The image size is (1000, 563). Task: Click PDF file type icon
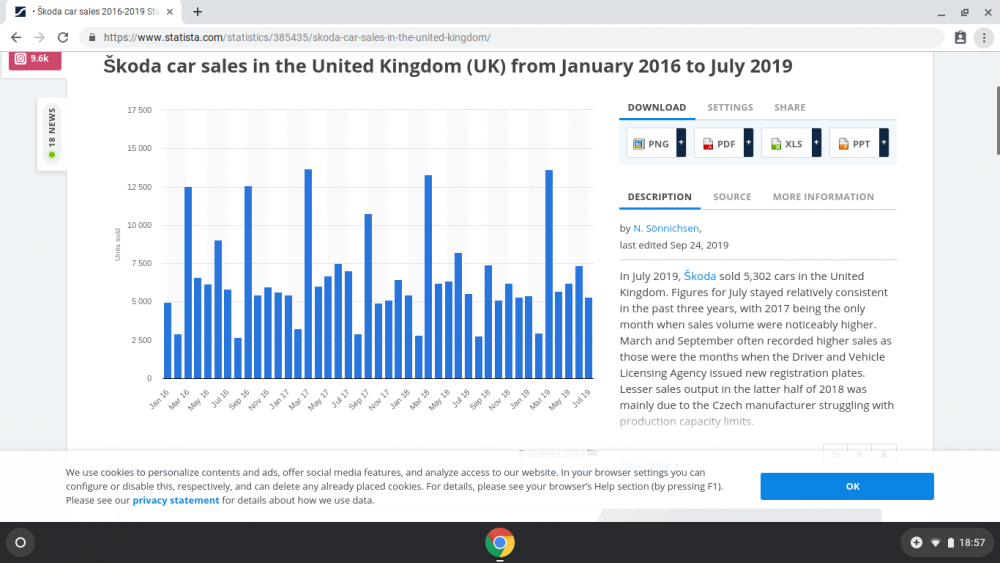(x=708, y=144)
